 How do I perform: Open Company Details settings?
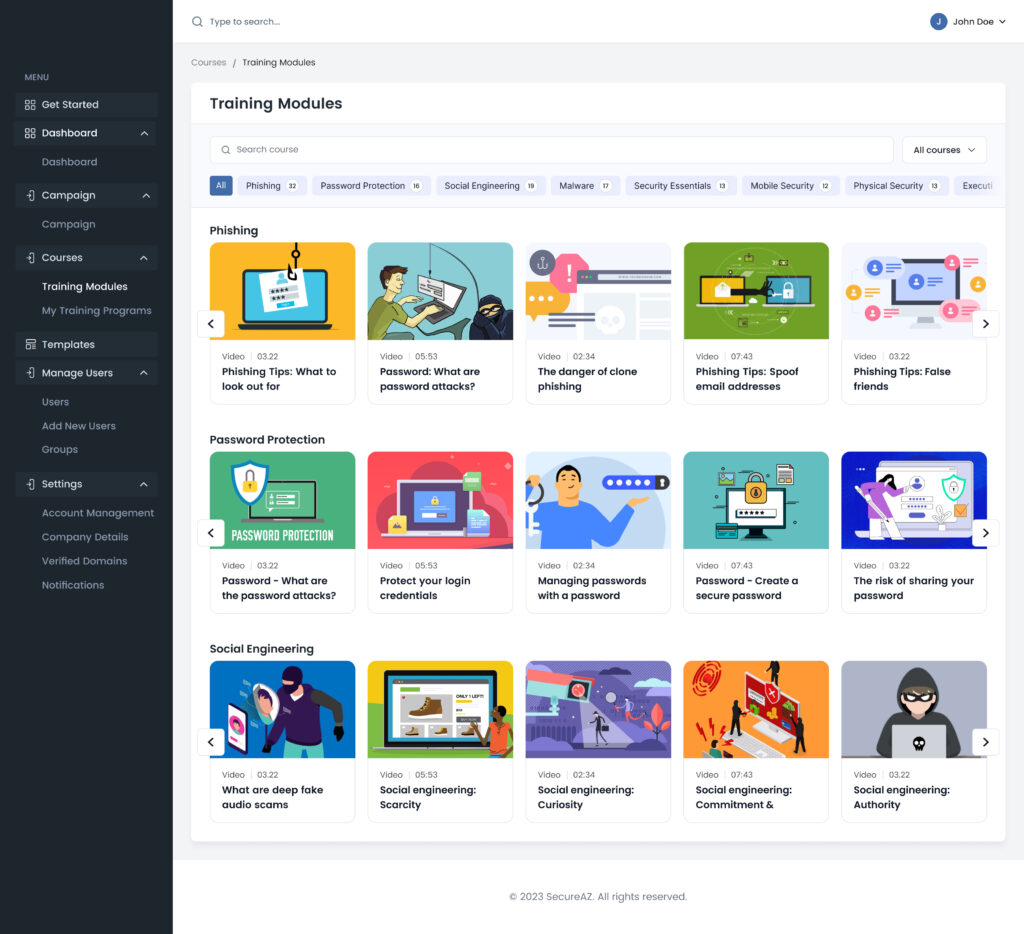tap(85, 537)
